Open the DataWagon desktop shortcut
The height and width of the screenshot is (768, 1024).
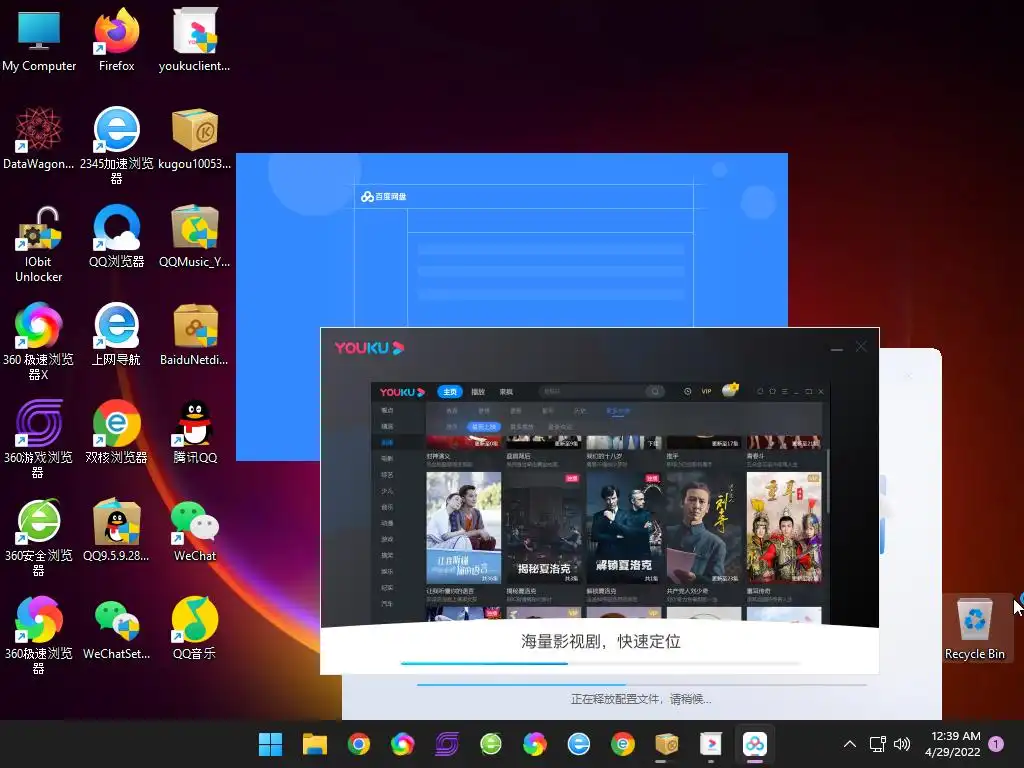pos(39,138)
